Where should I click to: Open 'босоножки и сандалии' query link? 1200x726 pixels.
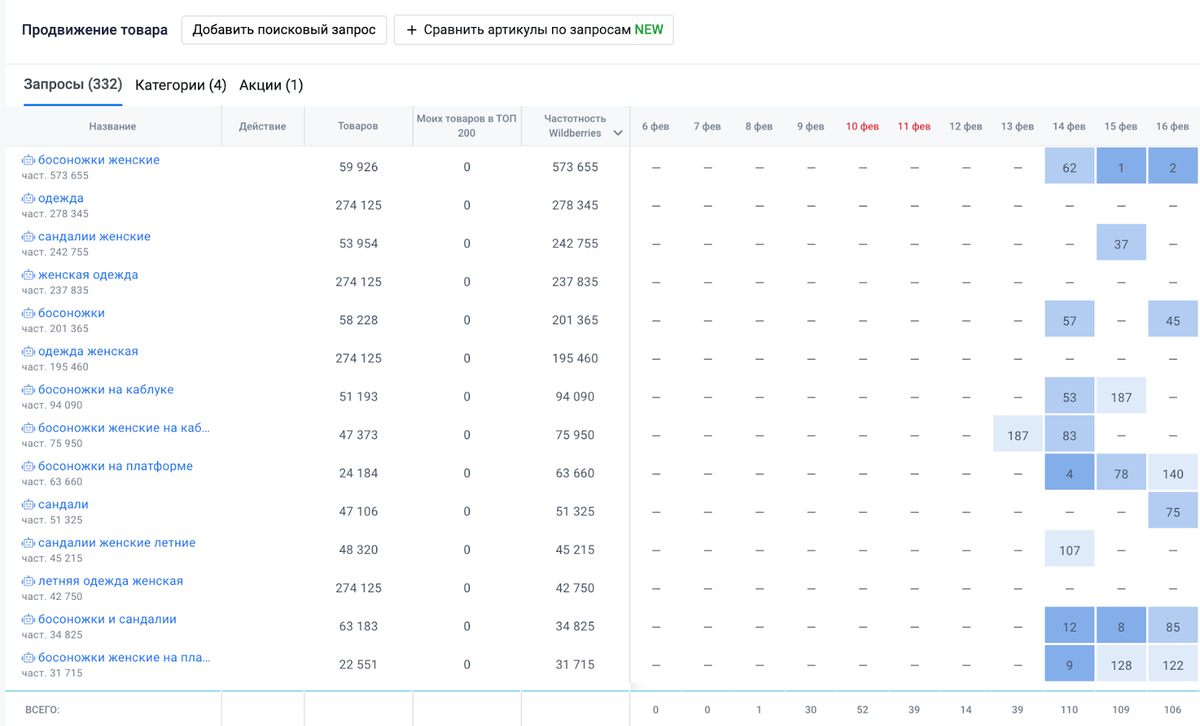[x=107, y=620]
